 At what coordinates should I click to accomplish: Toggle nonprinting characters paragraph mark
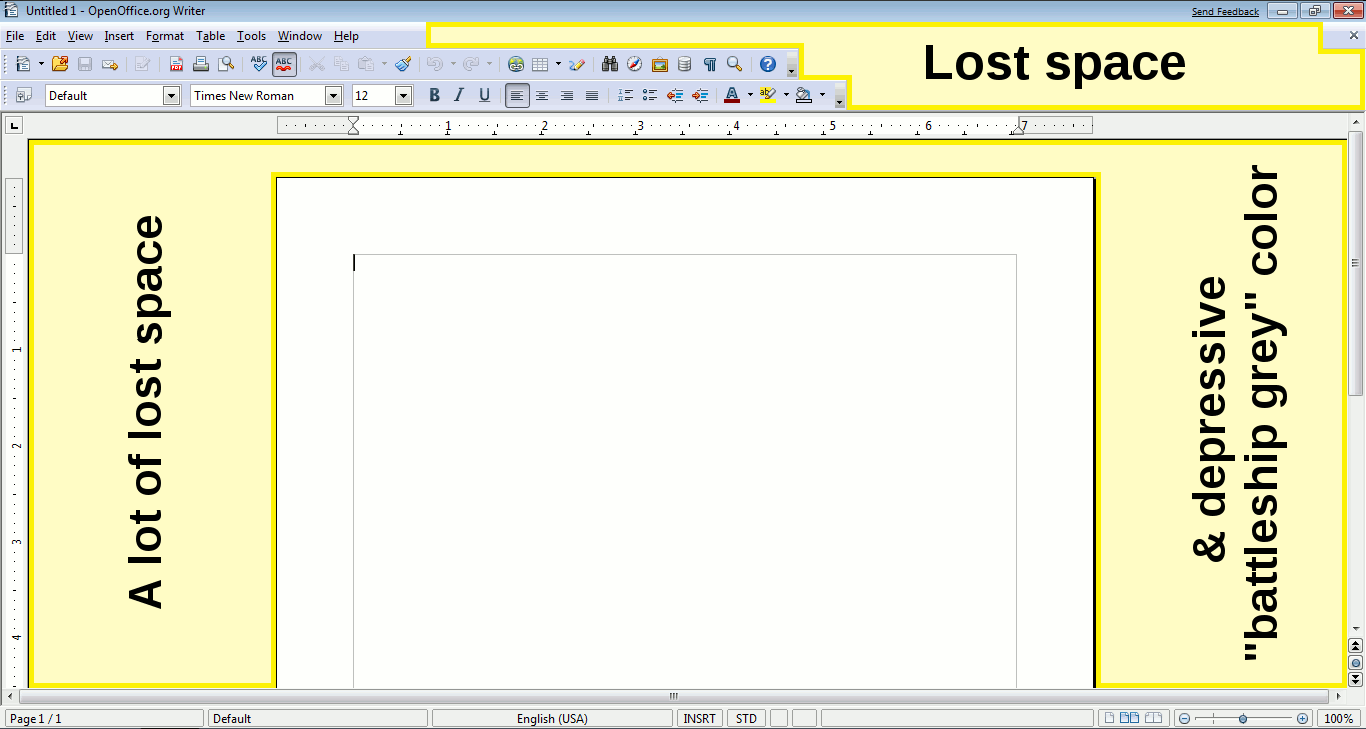coord(709,64)
